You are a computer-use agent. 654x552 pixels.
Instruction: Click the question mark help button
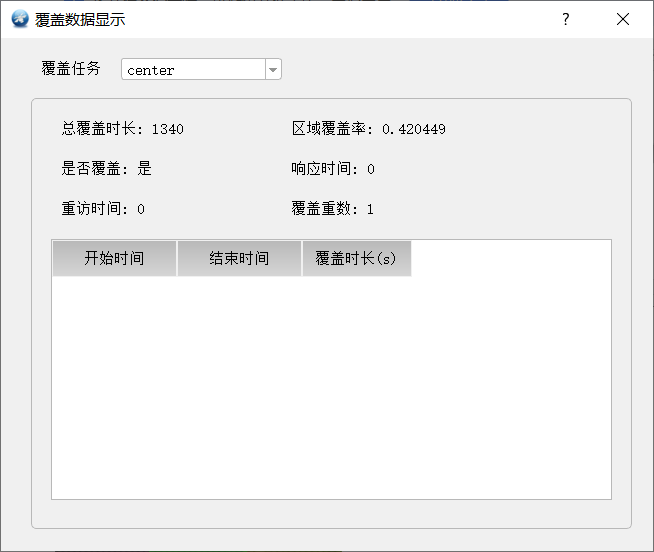[566, 19]
